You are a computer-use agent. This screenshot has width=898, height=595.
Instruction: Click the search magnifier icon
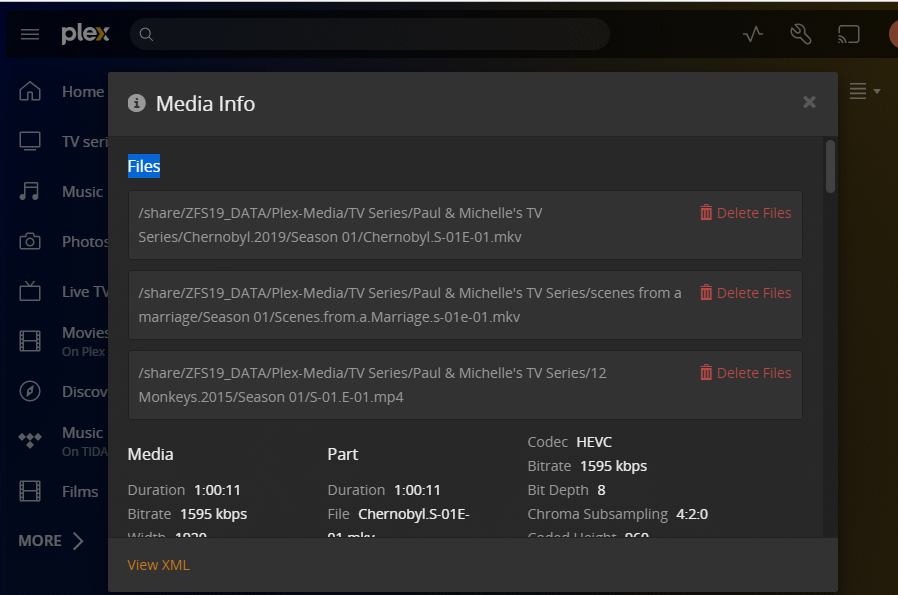[146, 34]
